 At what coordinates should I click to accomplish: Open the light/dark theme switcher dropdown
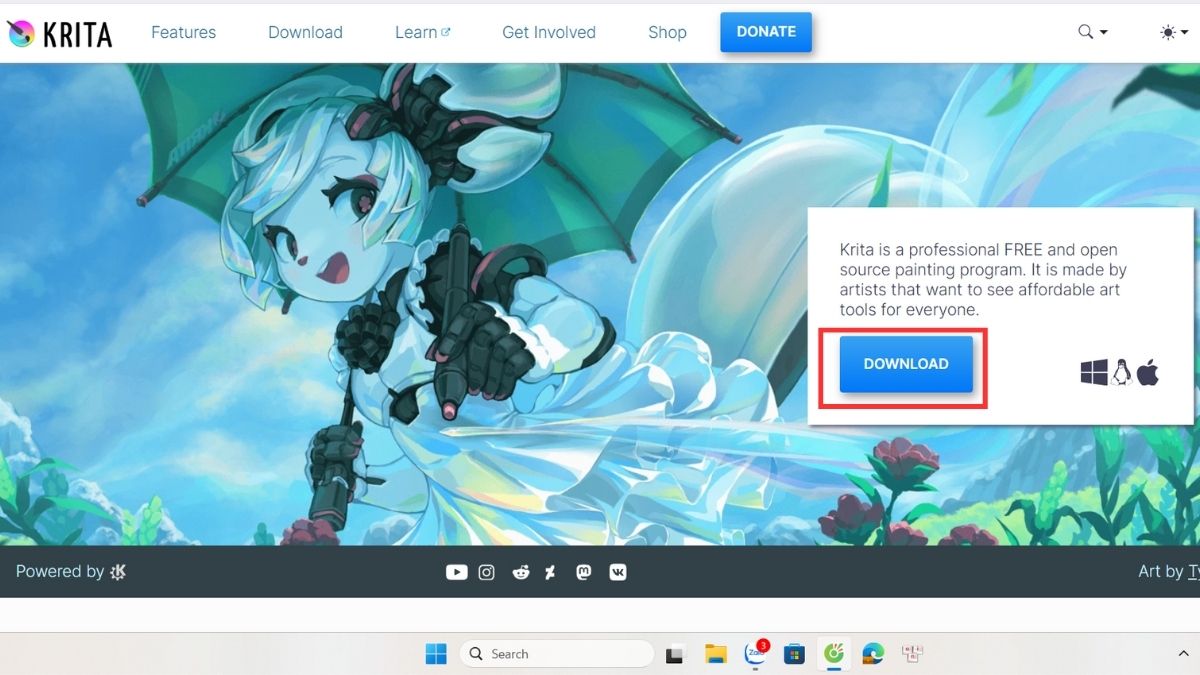tap(1174, 32)
